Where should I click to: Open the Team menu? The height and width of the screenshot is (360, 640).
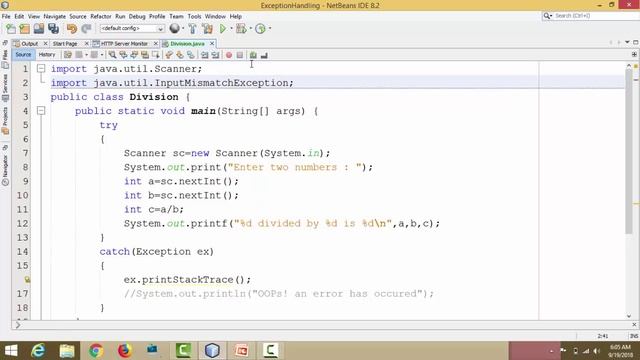click(x=176, y=16)
